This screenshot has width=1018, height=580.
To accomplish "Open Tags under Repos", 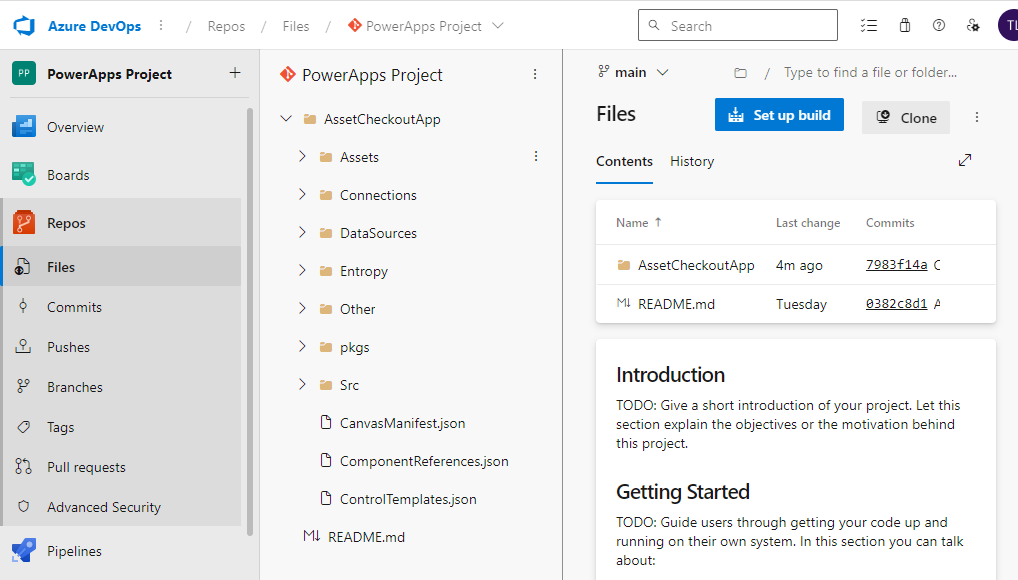I will [122, 427].
